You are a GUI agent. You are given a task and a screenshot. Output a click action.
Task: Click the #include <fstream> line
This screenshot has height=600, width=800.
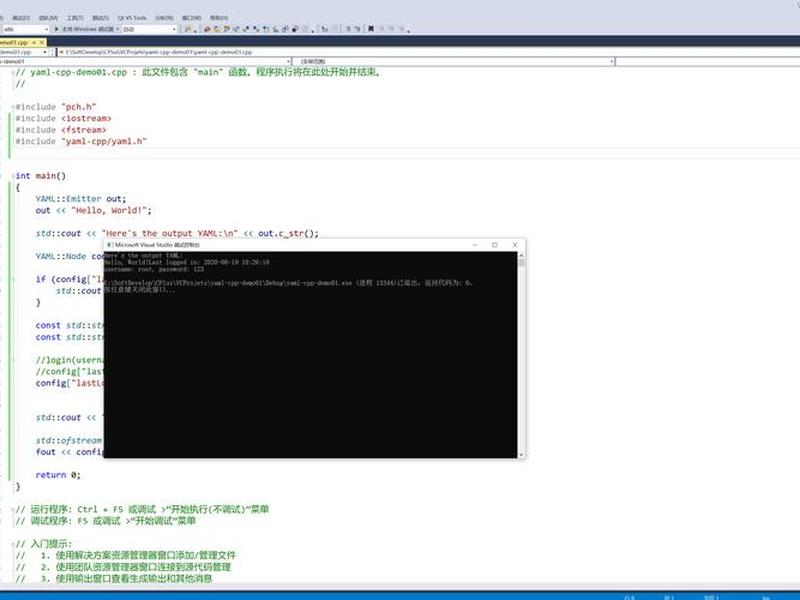pyautogui.click(x=61, y=130)
